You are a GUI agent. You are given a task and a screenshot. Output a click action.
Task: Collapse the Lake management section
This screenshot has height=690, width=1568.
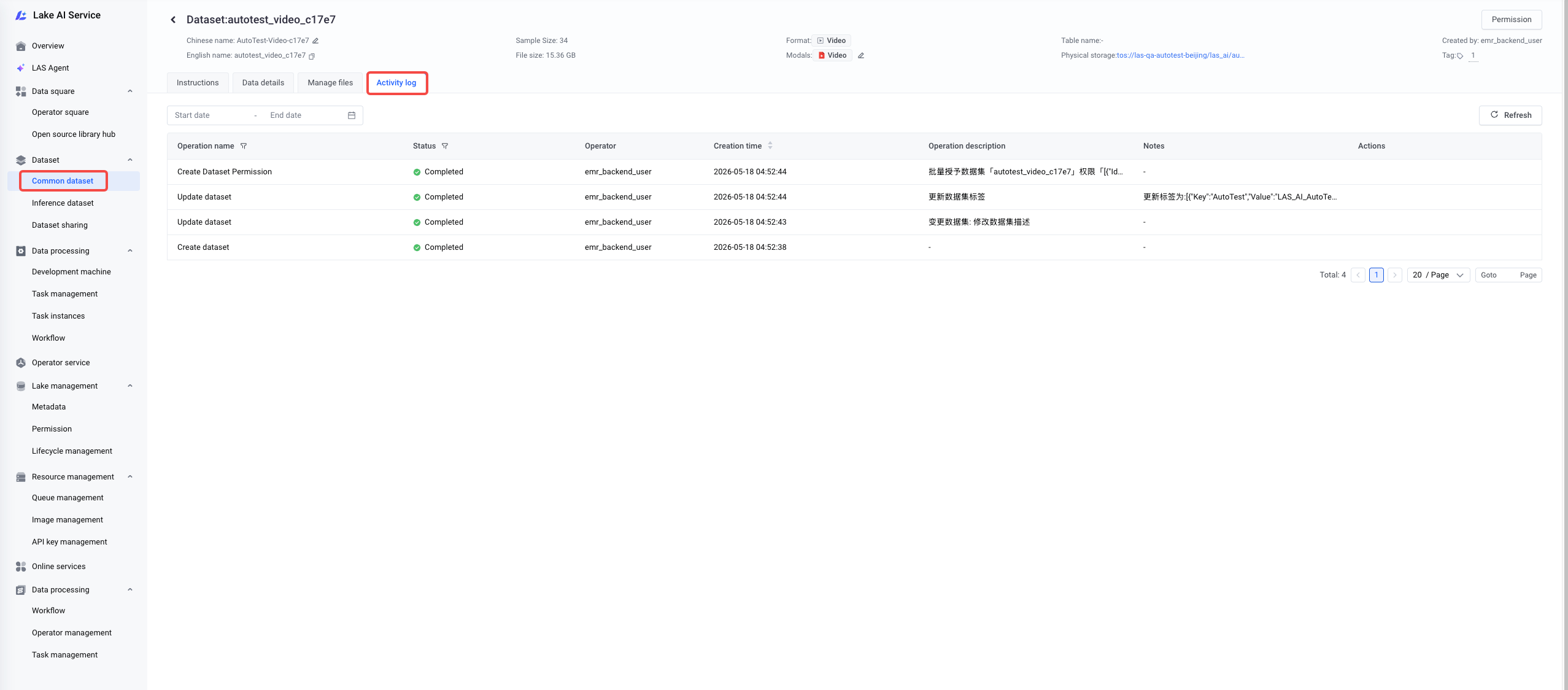(130, 386)
